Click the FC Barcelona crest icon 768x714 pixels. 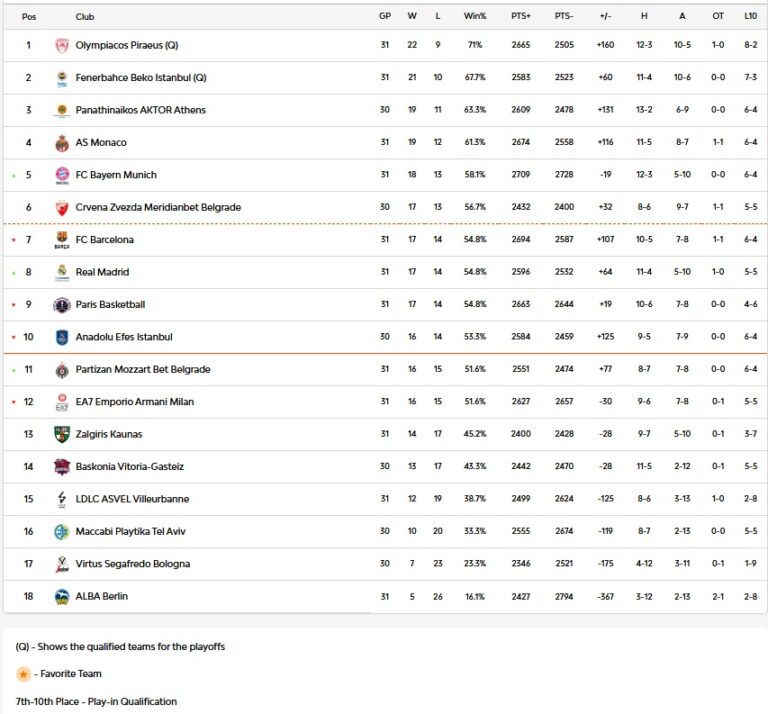(x=62, y=240)
